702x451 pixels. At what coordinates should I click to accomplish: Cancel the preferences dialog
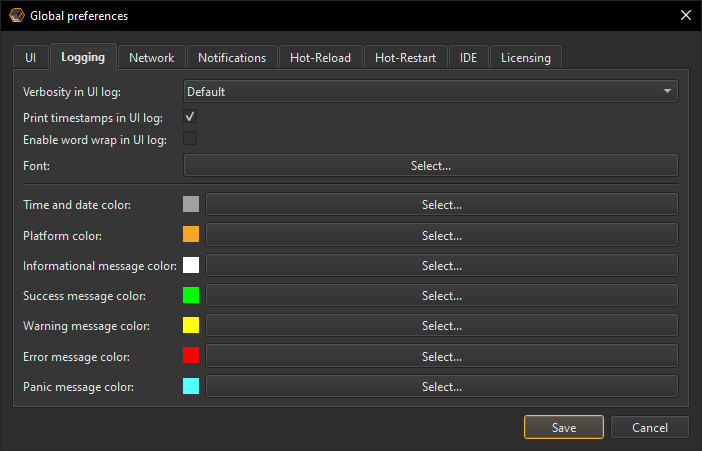coord(650,428)
